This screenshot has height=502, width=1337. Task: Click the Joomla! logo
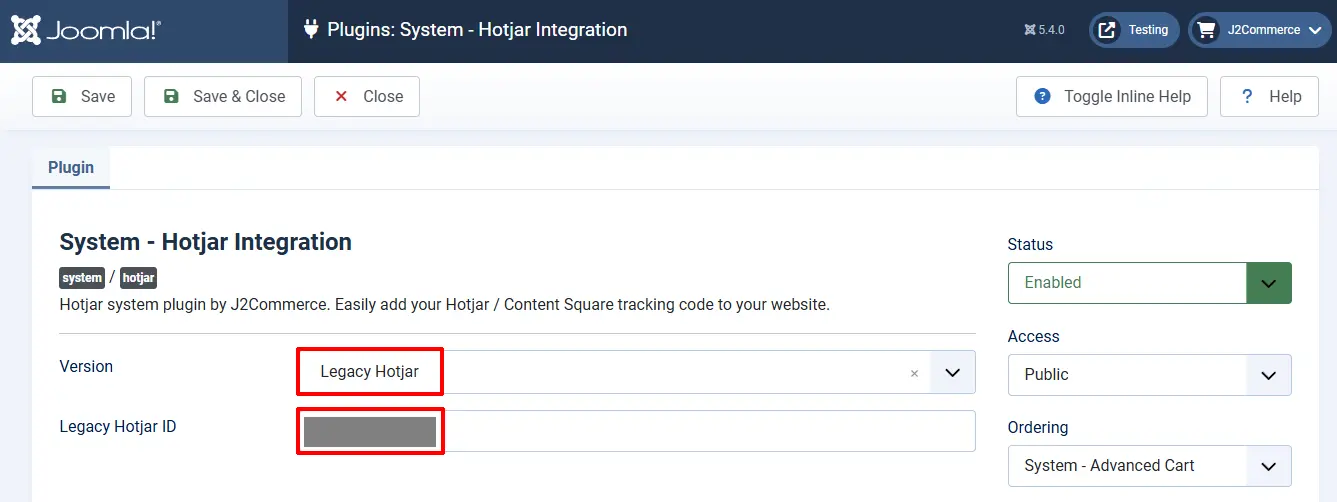[x=86, y=30]
